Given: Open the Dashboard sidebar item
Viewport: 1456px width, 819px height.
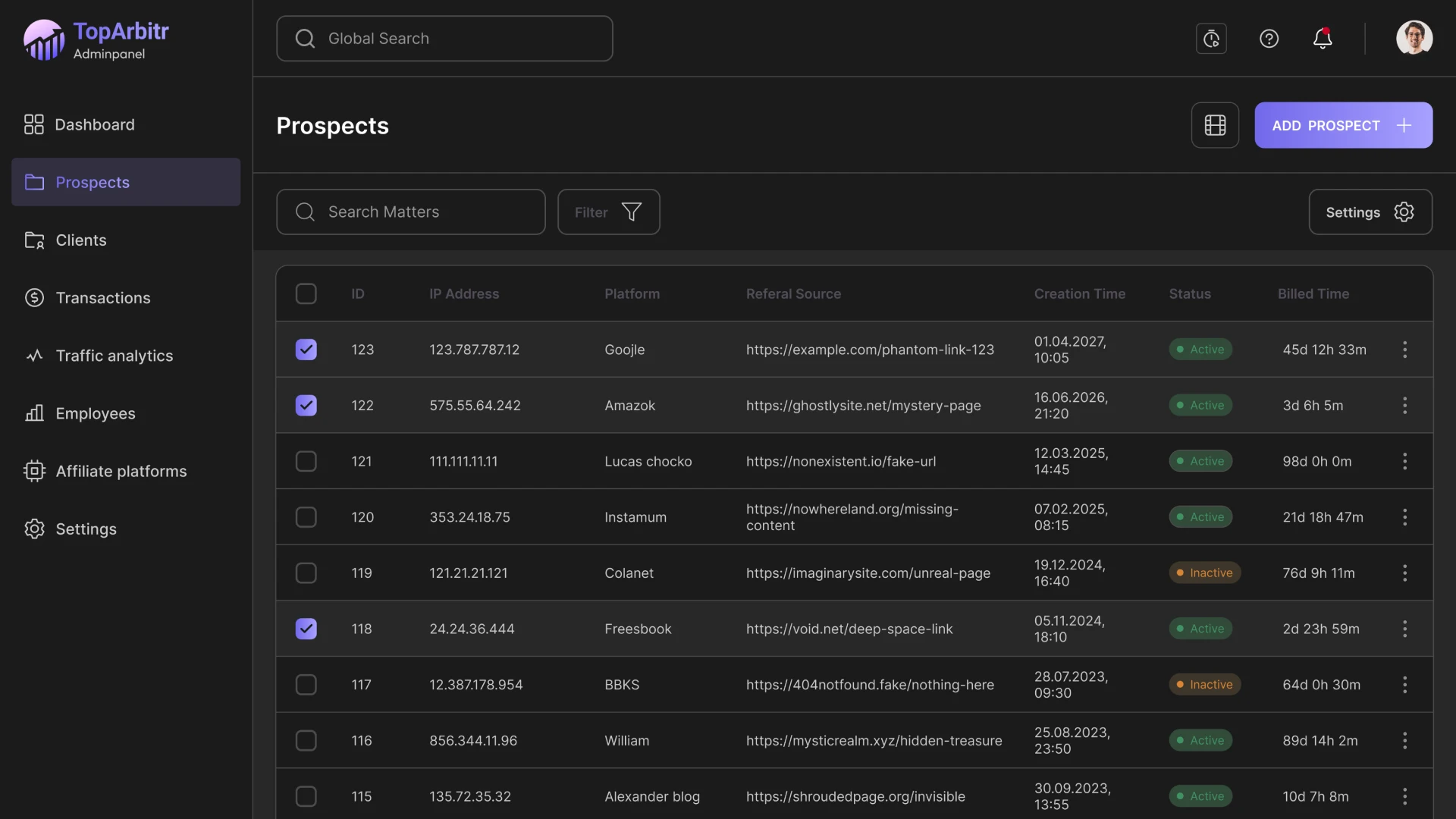Looking at the screenshot, I should (x=94, y=124).
